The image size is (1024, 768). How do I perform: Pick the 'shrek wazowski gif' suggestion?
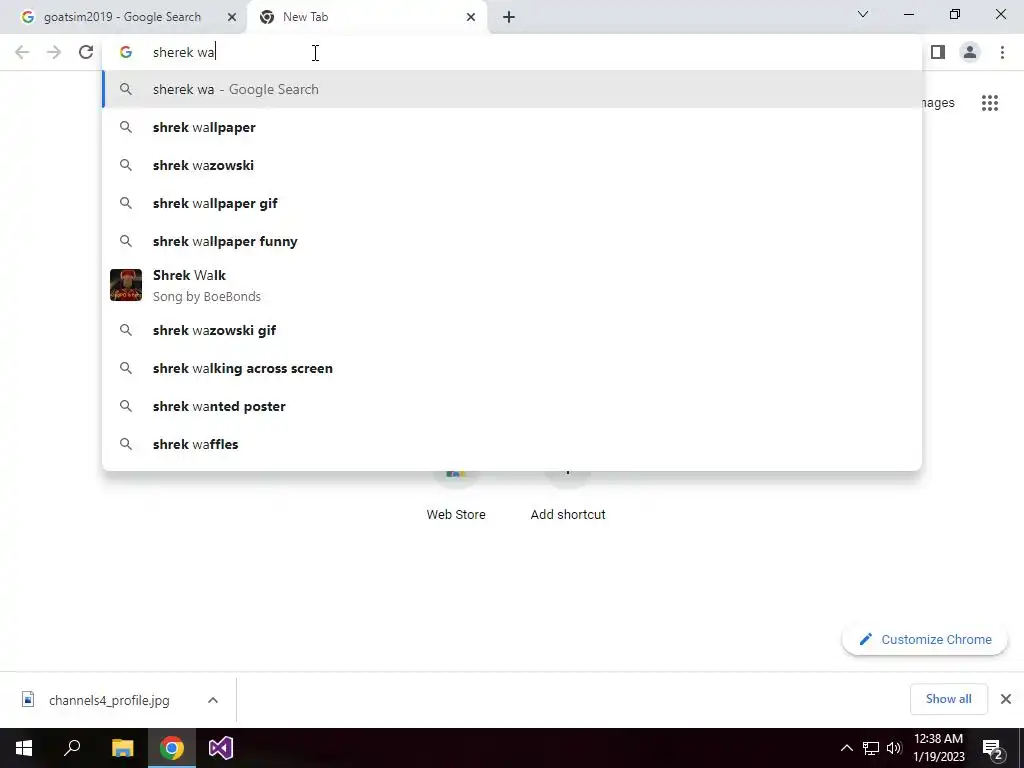pyautogui.click(x=512, y=330)
